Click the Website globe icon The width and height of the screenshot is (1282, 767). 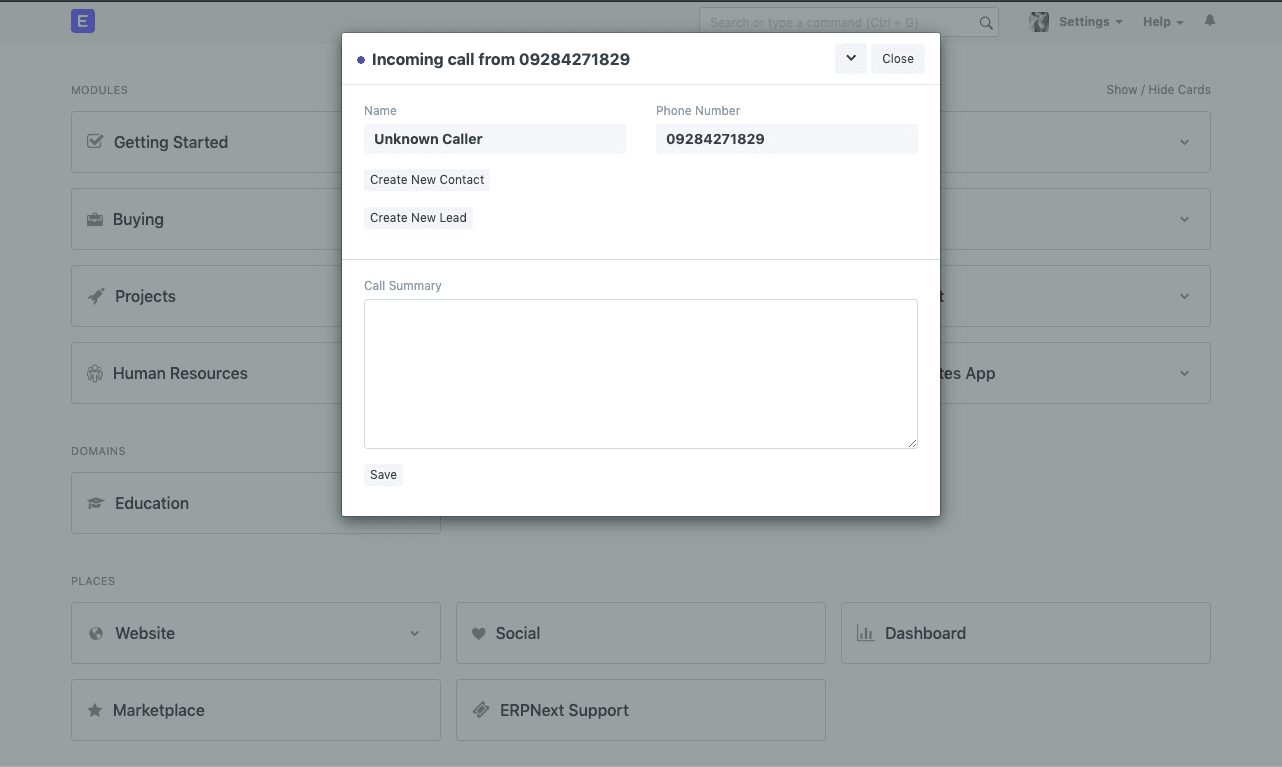[94, 633]
